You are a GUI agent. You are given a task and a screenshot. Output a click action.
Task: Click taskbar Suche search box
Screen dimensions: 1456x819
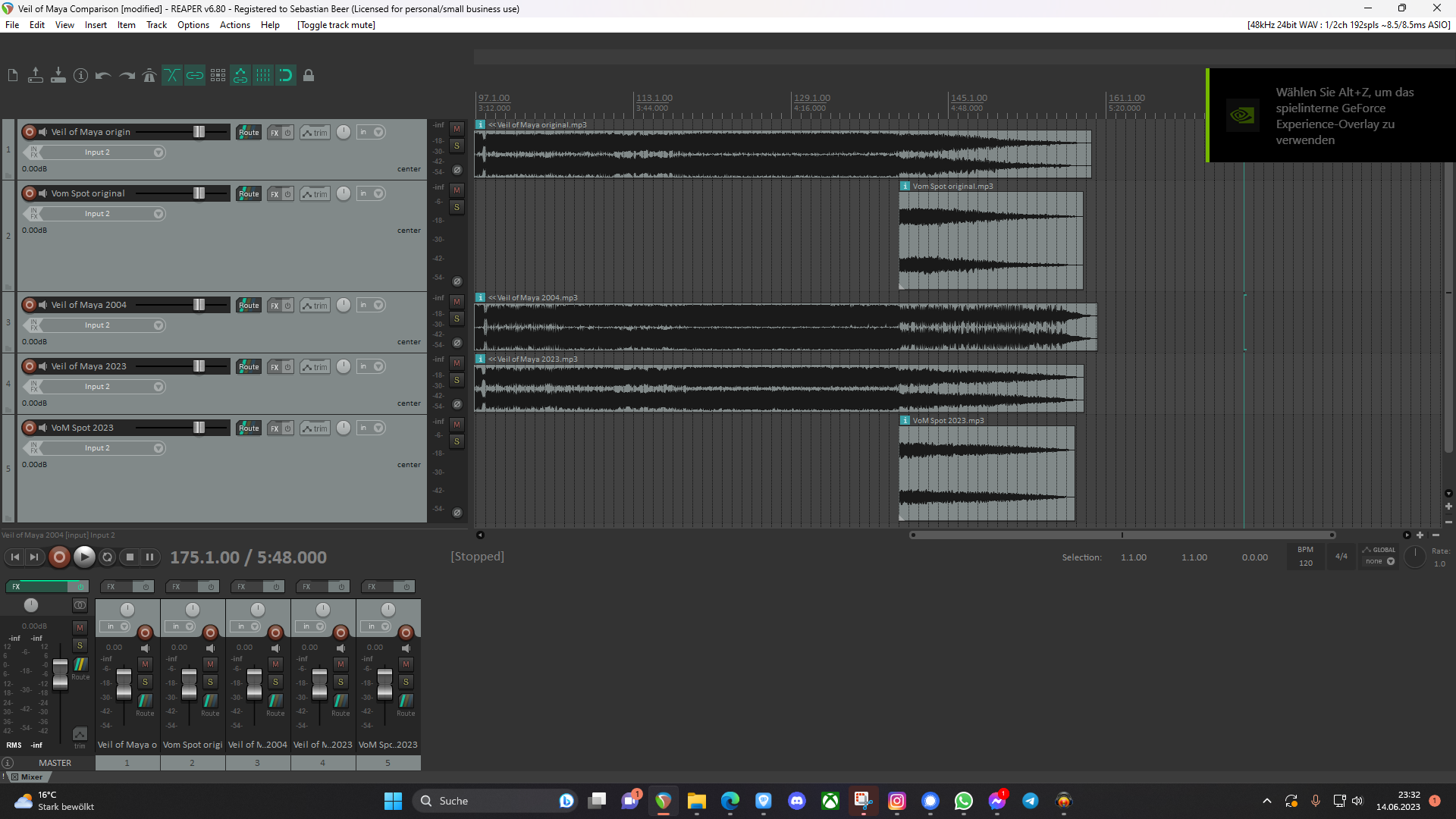[494, 801]
